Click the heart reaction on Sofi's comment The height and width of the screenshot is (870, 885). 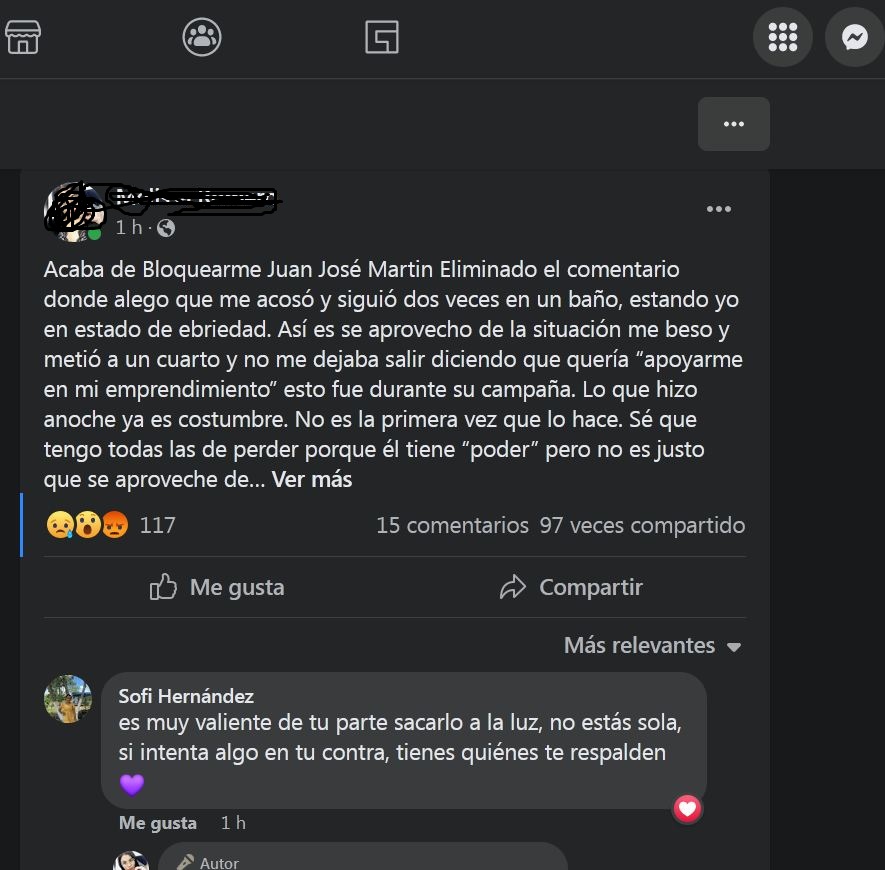pos(687,809)
